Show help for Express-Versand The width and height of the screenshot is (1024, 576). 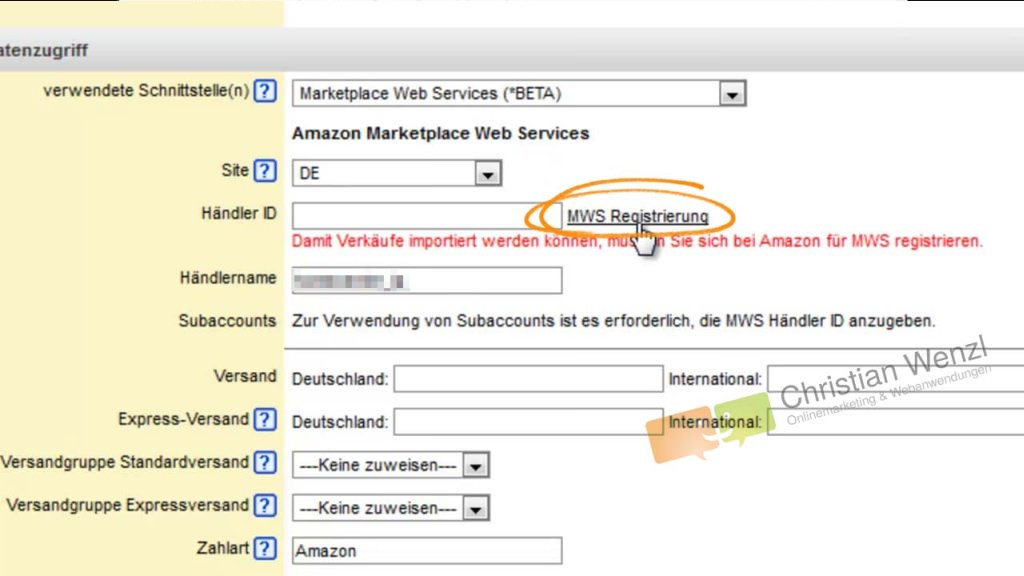point(264,420)
